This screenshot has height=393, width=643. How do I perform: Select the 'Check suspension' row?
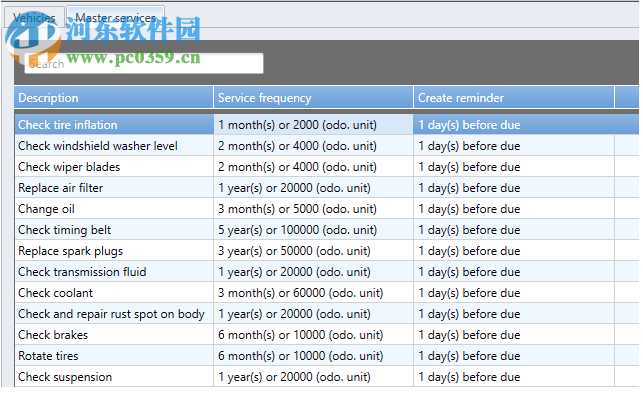(326, 377)
